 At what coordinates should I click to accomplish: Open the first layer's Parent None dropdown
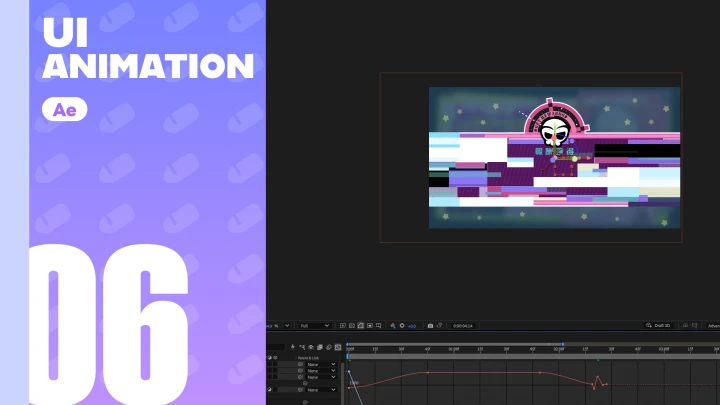click(321, 364)
